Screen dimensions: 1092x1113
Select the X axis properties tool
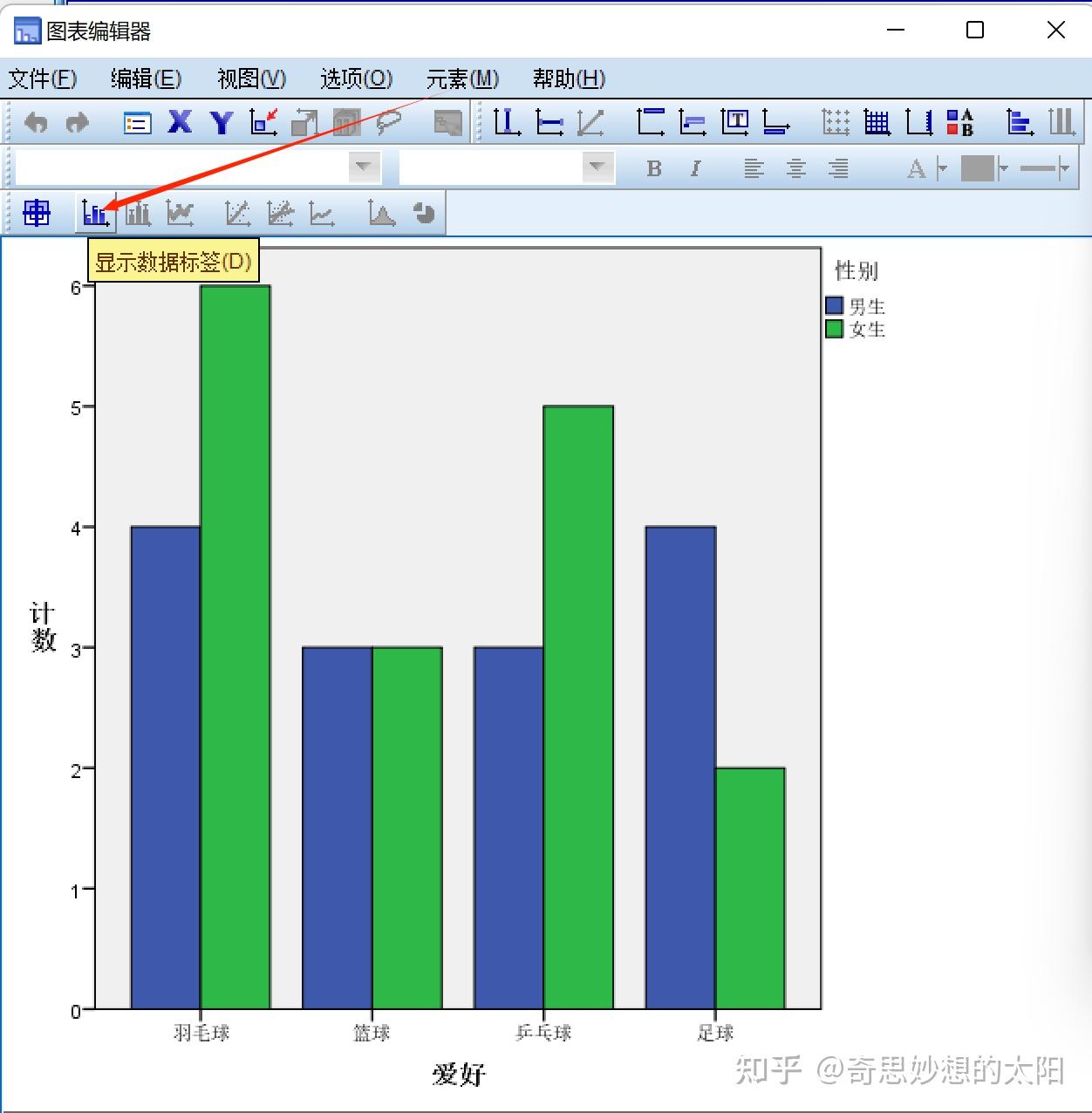click(180, 122)
